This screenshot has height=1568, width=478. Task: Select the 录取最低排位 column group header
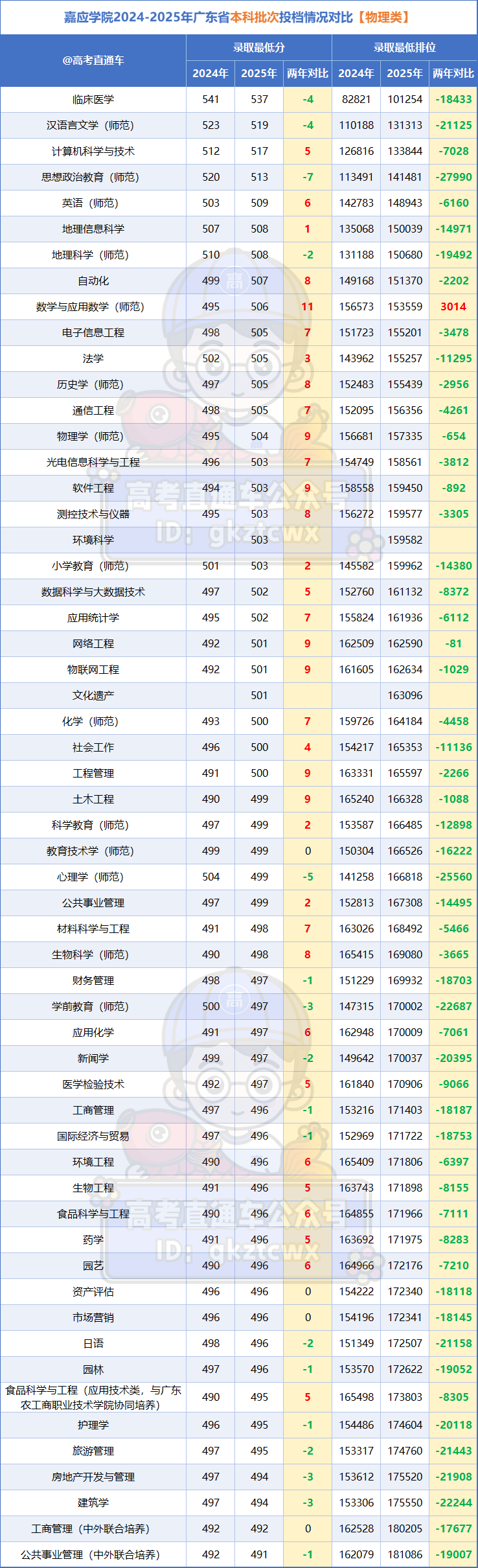[x=405, y=47]
